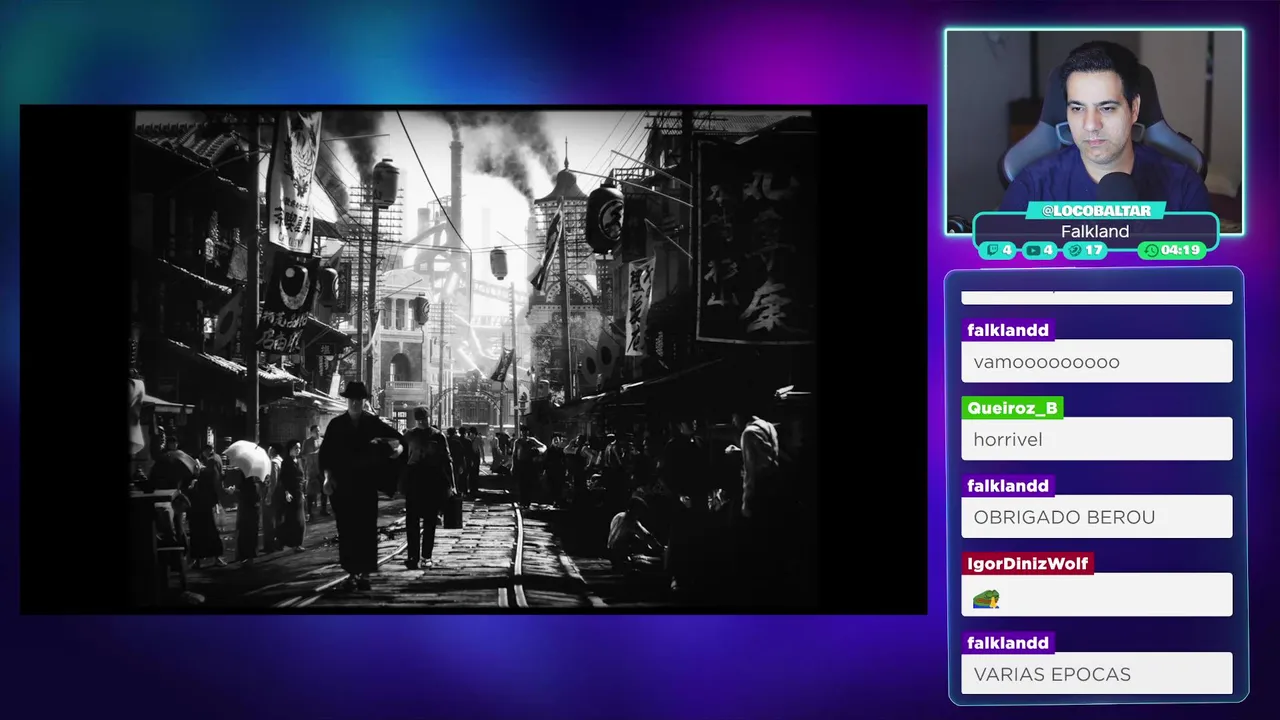Click the 'horrivel' chat message

(1096, 439)
